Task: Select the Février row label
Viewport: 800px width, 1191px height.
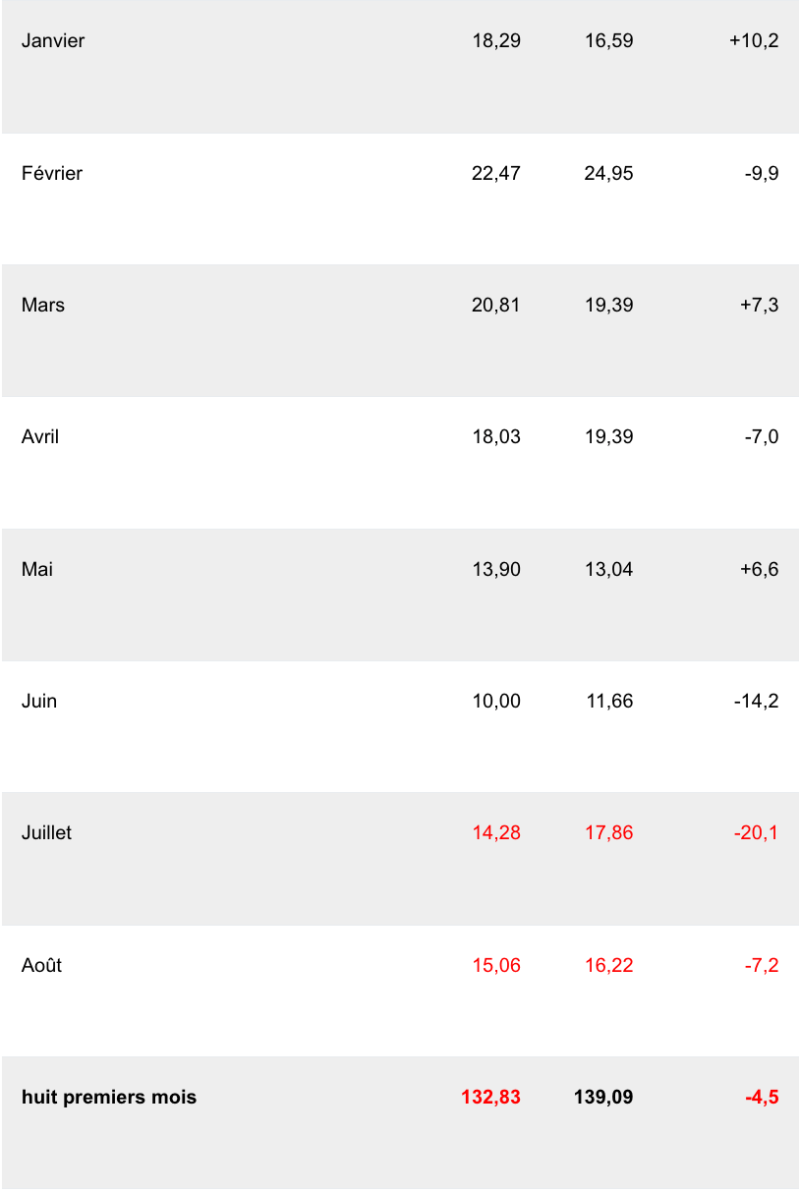Action: tap(52, 173)
